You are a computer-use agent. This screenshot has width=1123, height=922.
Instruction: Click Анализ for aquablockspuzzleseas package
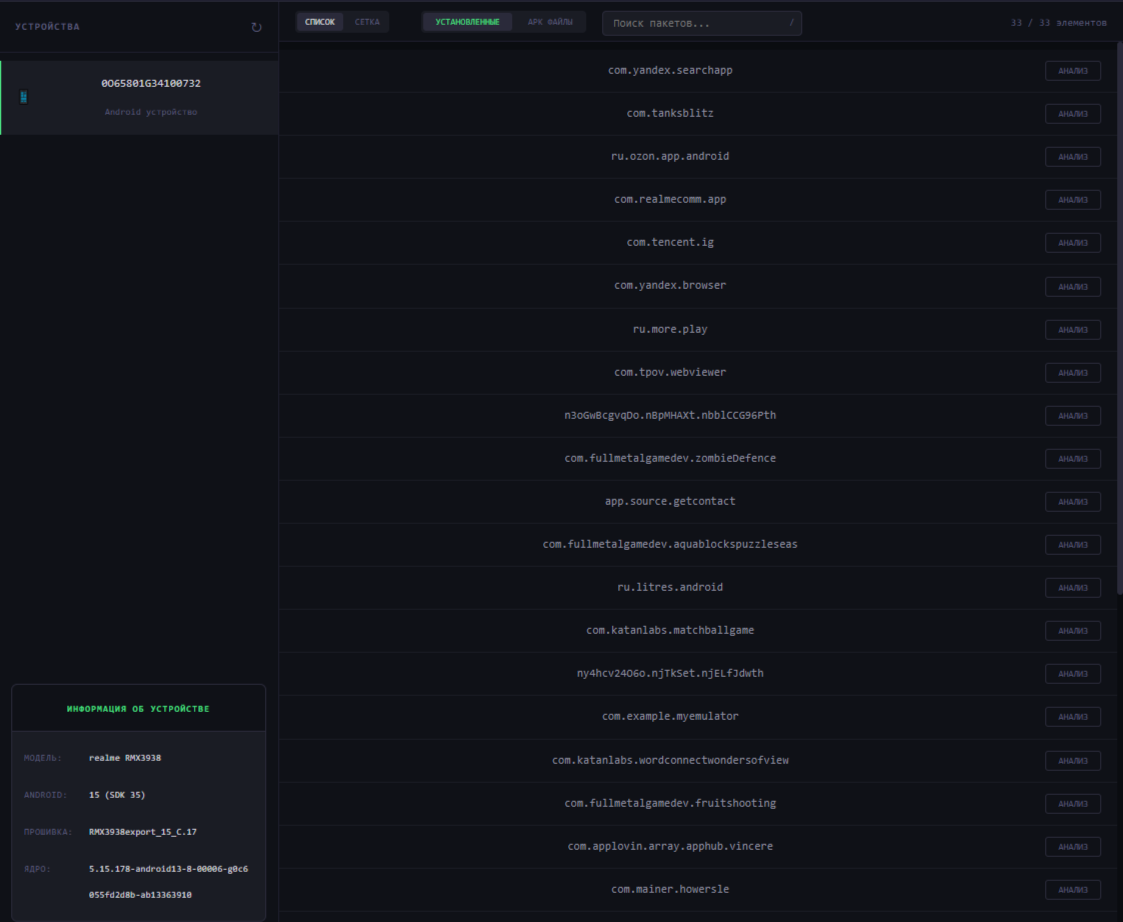point(1072,544)
